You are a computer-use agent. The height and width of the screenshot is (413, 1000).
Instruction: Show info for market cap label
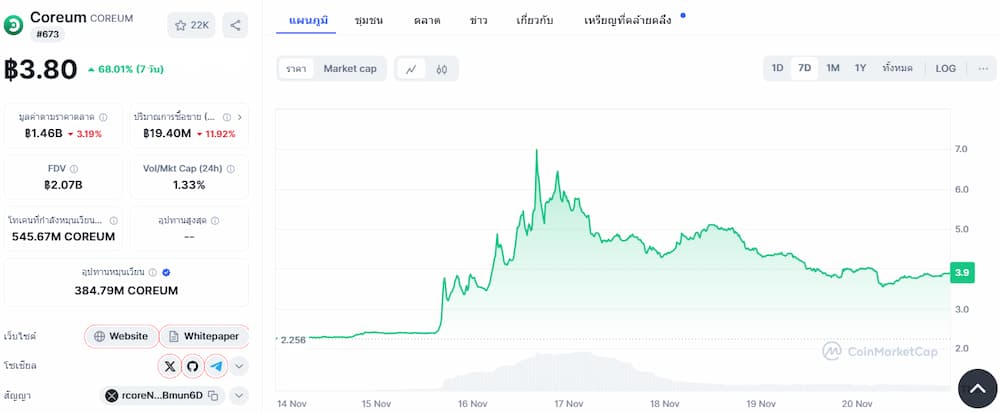[103, 117]
